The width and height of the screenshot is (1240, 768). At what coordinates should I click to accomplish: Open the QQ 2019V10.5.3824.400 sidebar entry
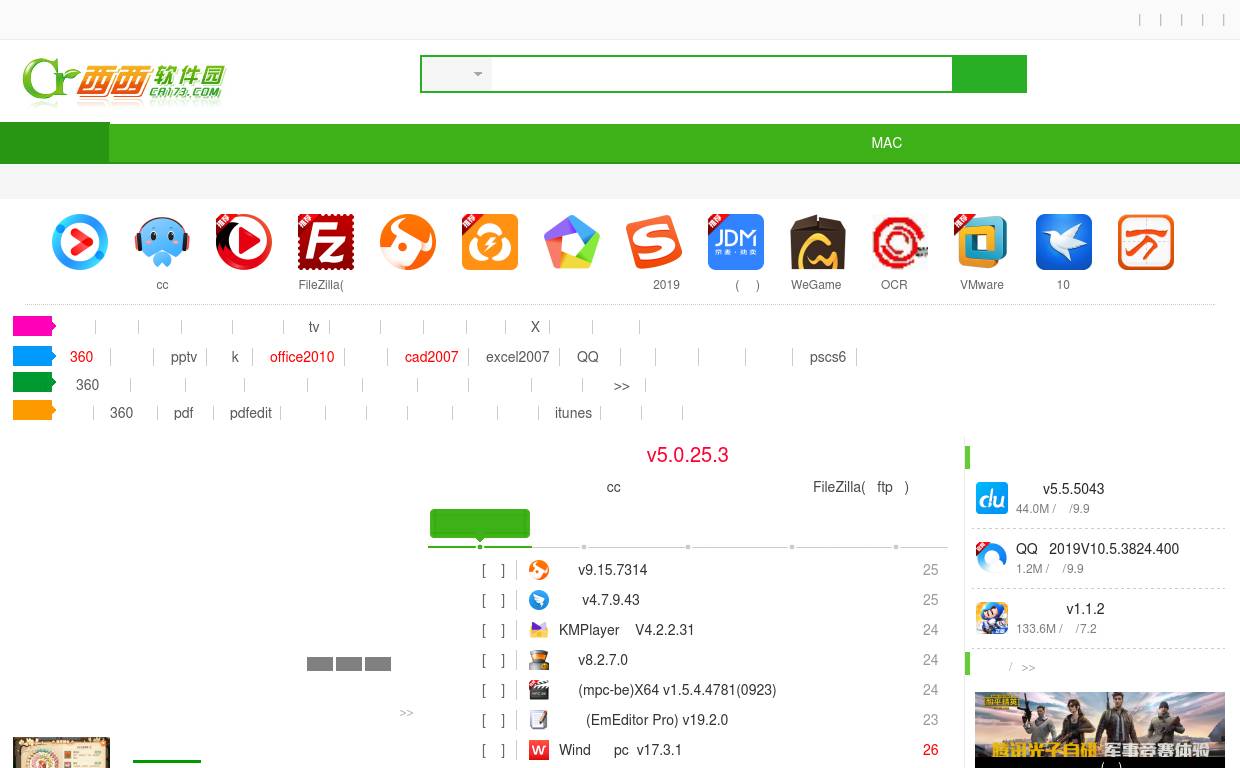click(x=1097, y=549)
